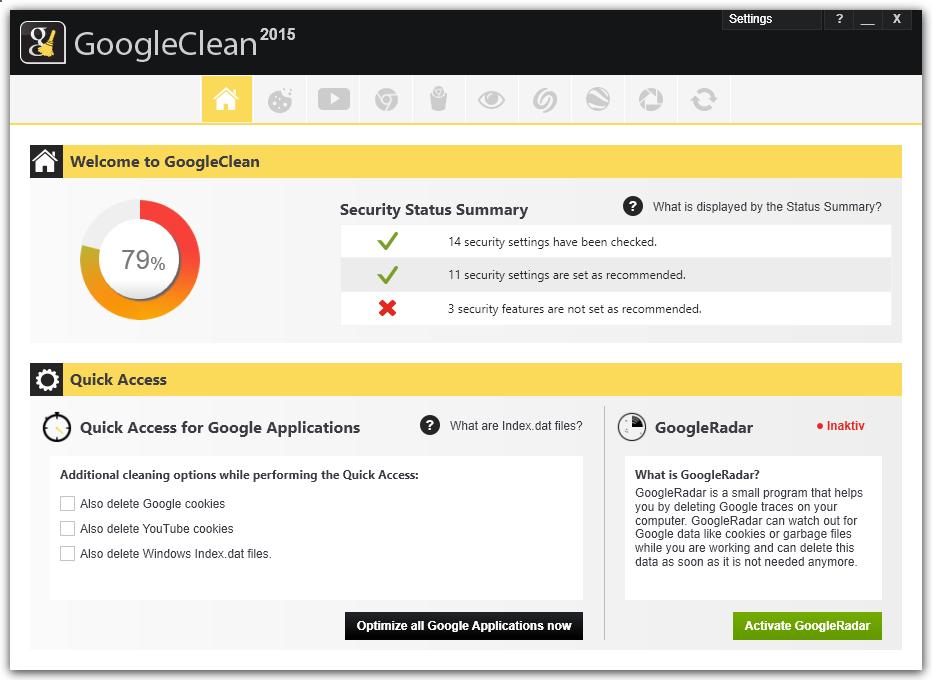Click Activate GoogleRadar button
This screenshot has width=932, height=680.
(807, 625)
